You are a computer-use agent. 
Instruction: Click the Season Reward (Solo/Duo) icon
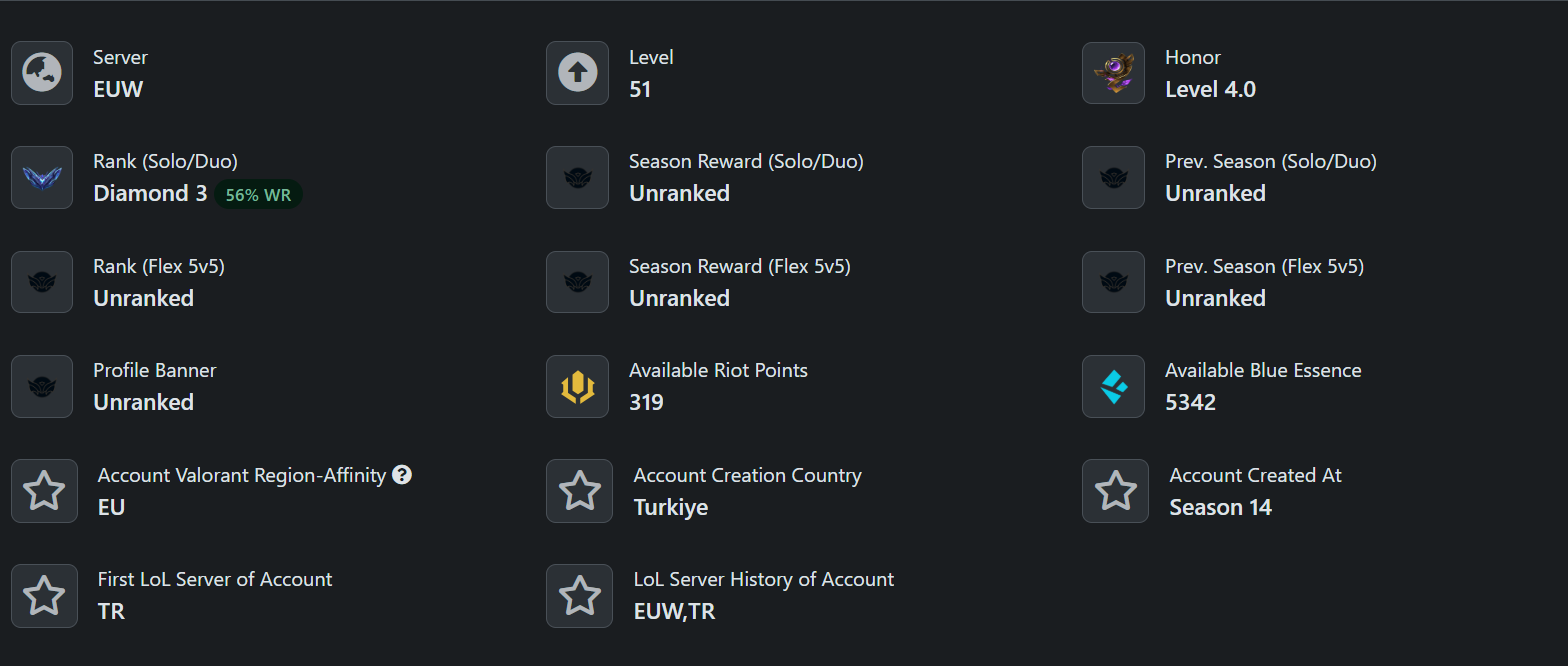pyautogui.click(x=577, y=178)
